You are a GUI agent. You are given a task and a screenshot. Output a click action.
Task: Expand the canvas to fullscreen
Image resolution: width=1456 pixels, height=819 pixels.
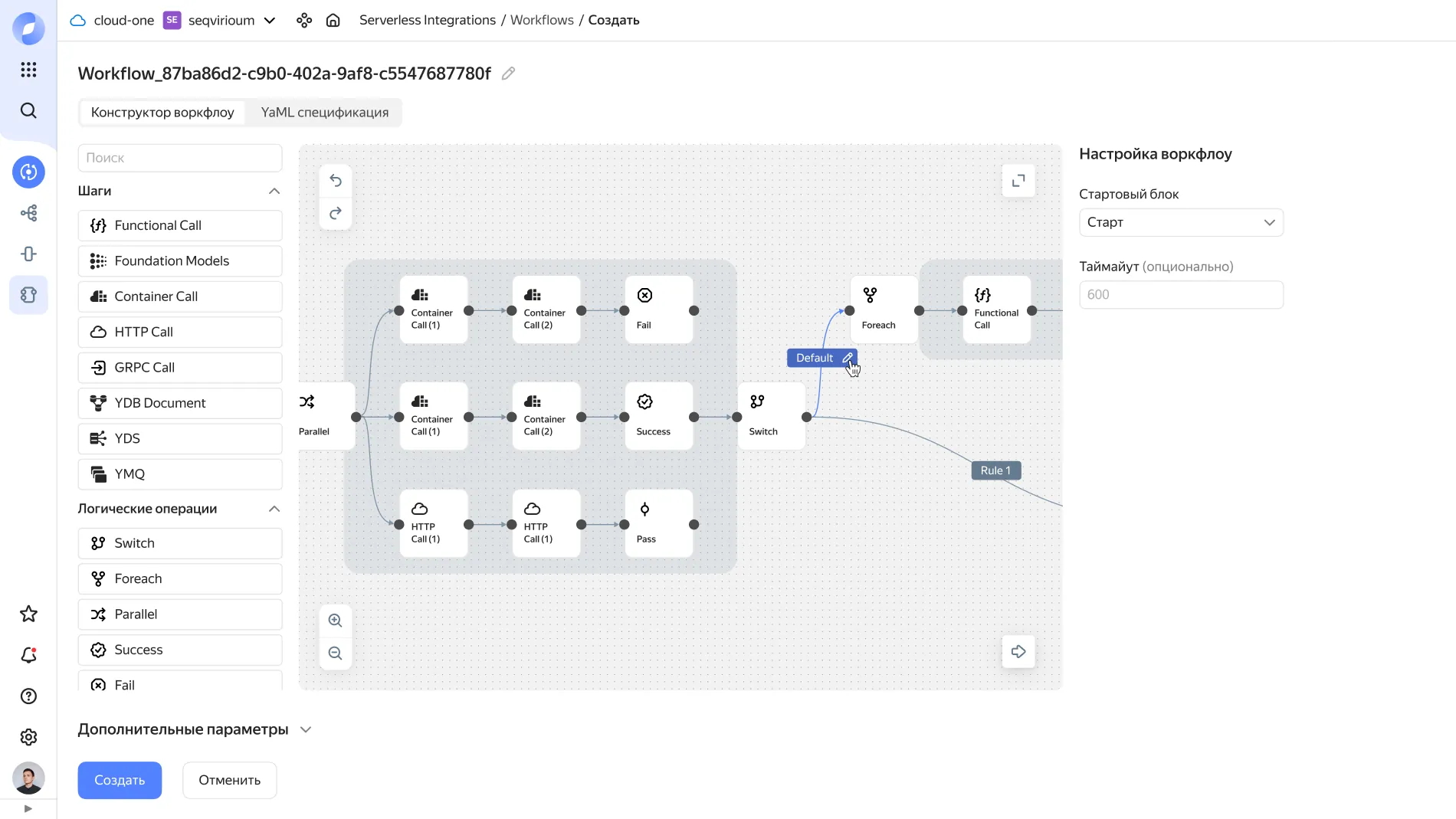1018,181
